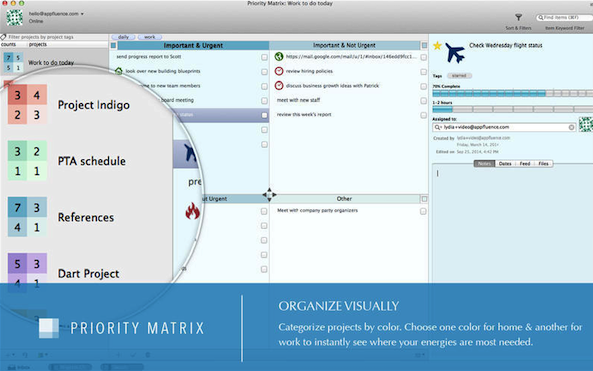The height and width of the screenshot is (371, 593).
Task: Click the square icon right of Important & Not Urgent header
Action: (x=424, y=45)
